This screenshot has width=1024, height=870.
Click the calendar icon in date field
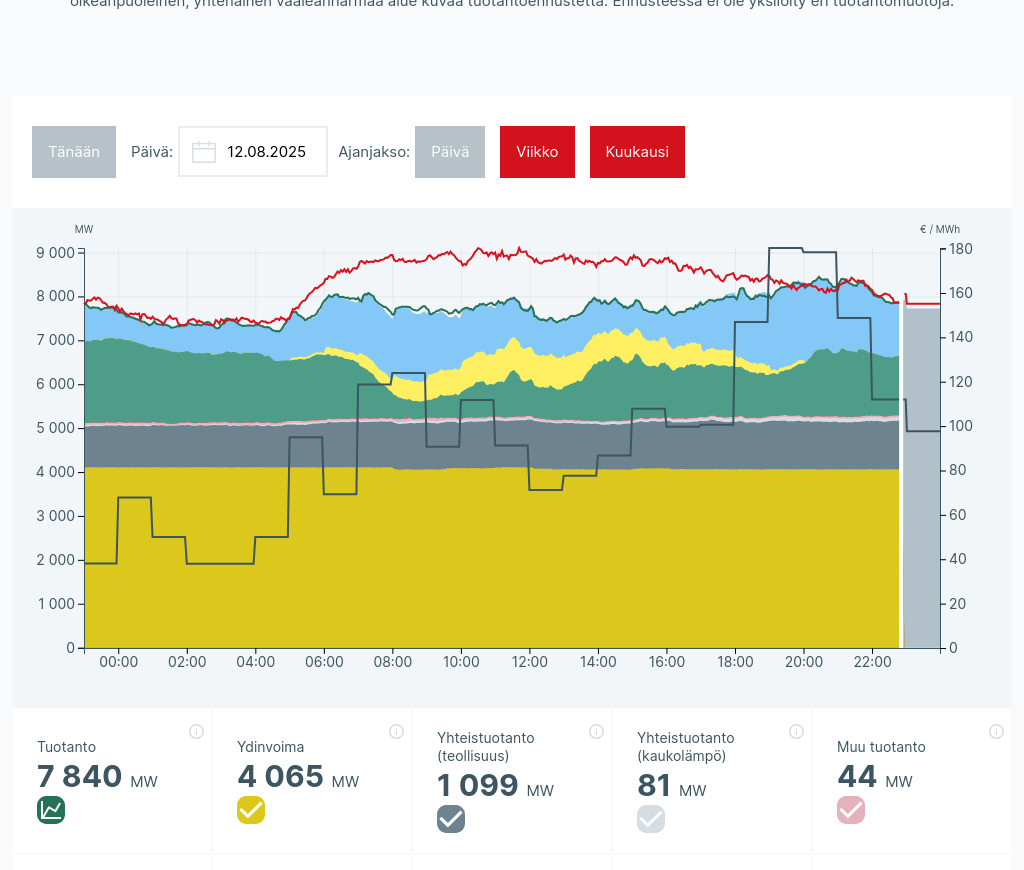click(204, 152)
